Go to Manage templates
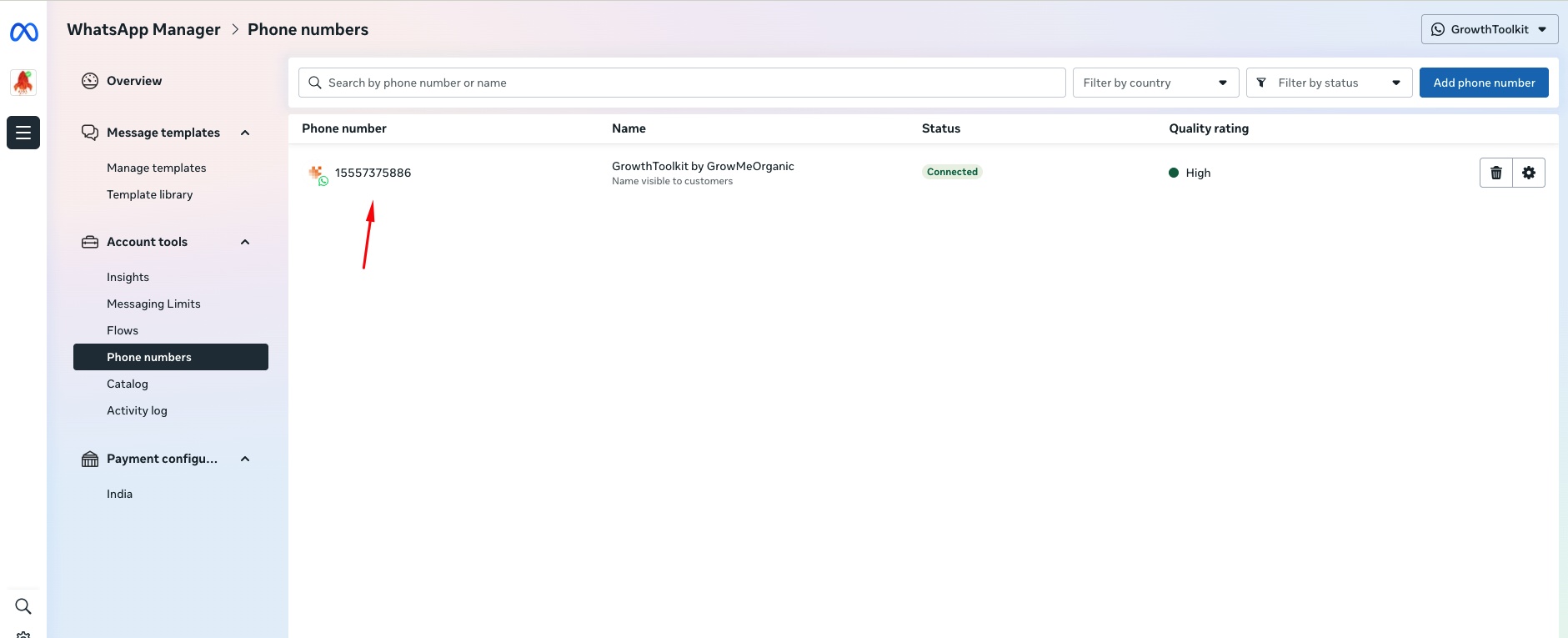Viewport: 1568px width, 638px height. [157, 168]
